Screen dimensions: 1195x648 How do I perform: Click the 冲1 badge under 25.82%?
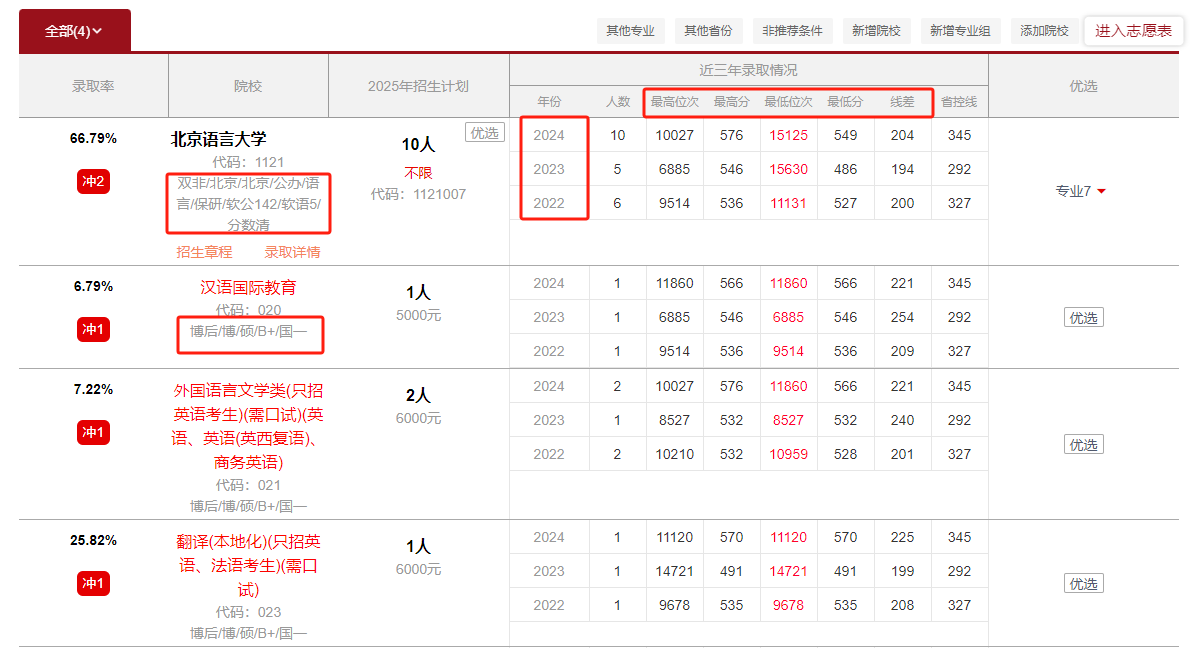pyautogui.click(x=93, y=583)
